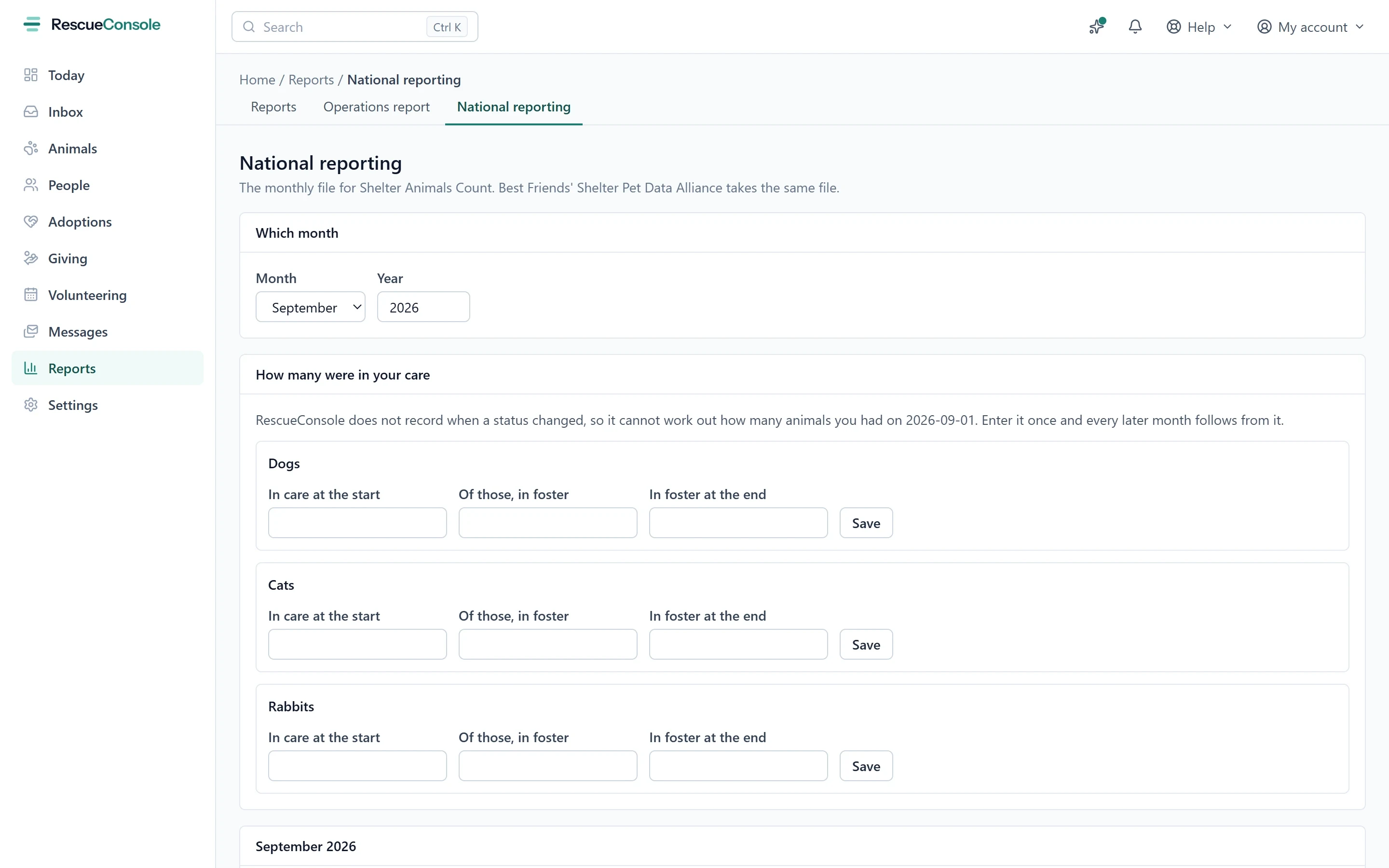Open the notifications bell
Screen dimensions: 1389x868
click(1135, 27)
